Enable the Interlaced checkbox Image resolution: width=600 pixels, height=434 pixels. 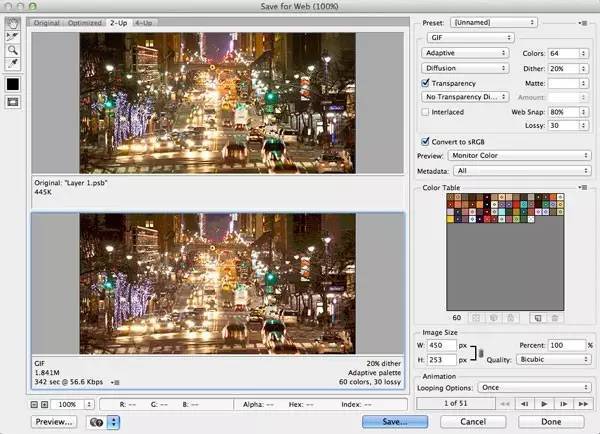426,112
